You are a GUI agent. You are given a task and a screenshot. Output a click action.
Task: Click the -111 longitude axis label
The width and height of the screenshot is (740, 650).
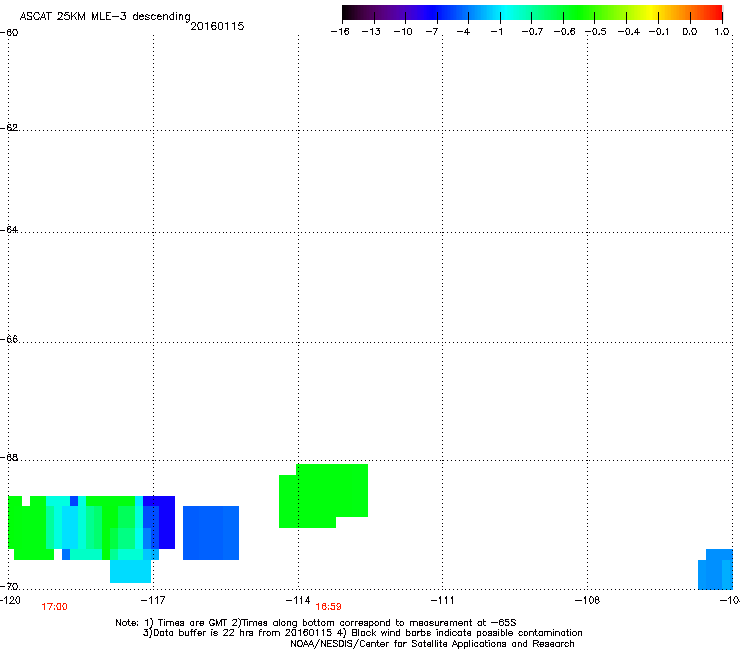(x=443, y=600)
